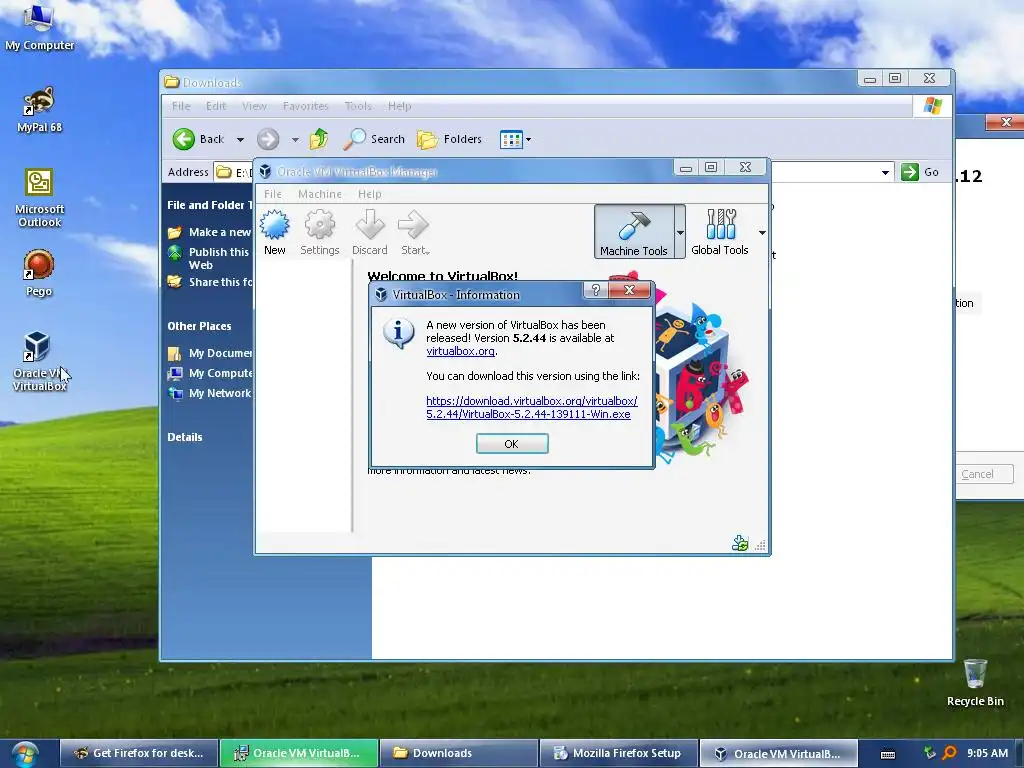Expand the Global Tools dropdown arrow
1024x768 pixels.
click(x=762, y=233)
